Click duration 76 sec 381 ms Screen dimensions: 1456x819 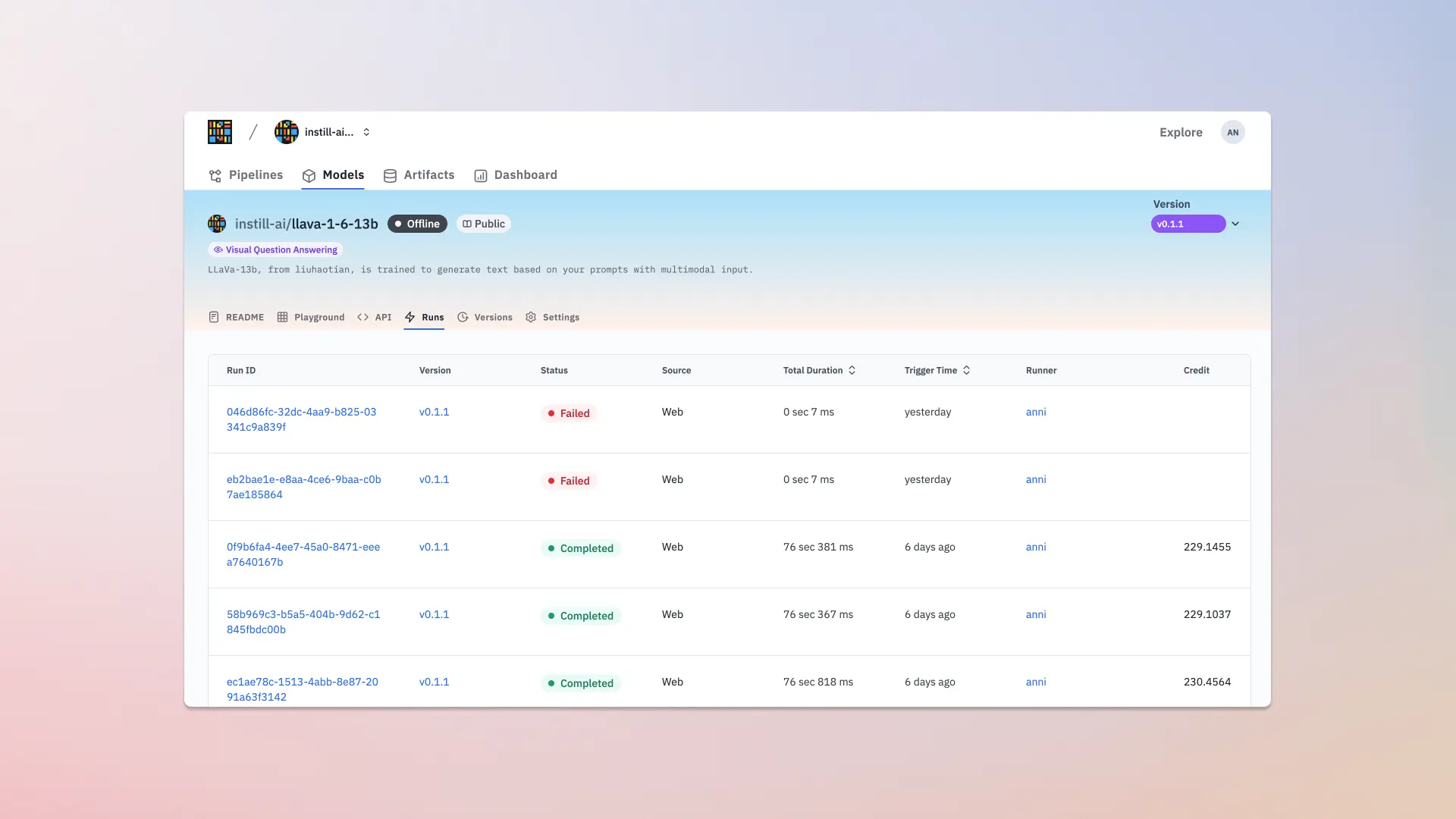coord(818,547)
